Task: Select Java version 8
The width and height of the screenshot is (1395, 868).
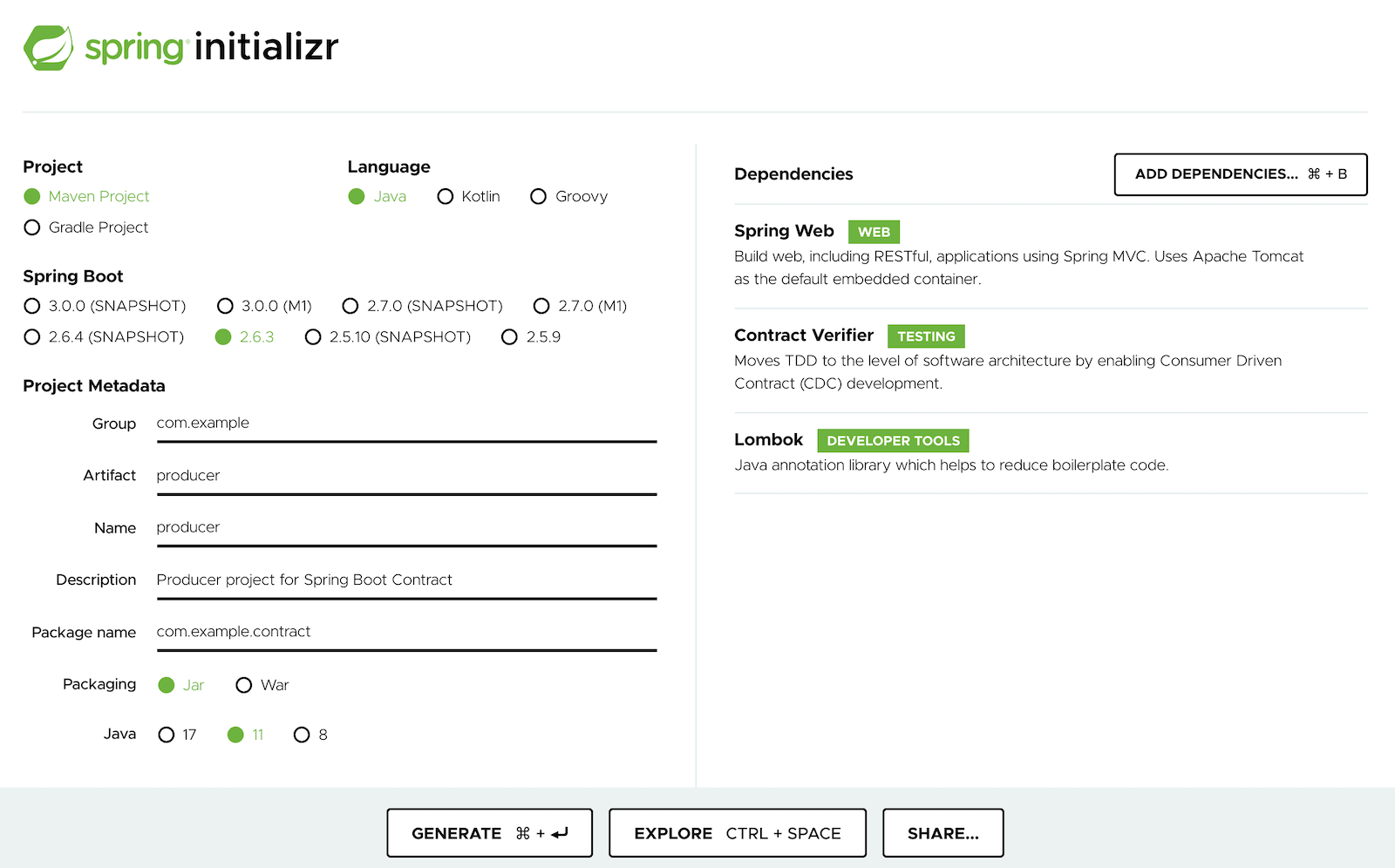Action: click(x=302, y=735)
